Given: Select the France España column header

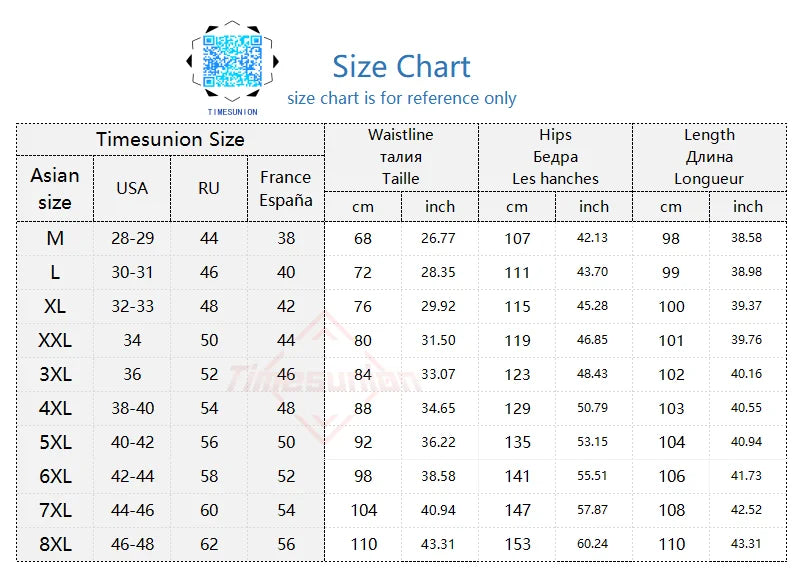Looking at the screenshot, I should pyautogui.click(x=286, y=188).
